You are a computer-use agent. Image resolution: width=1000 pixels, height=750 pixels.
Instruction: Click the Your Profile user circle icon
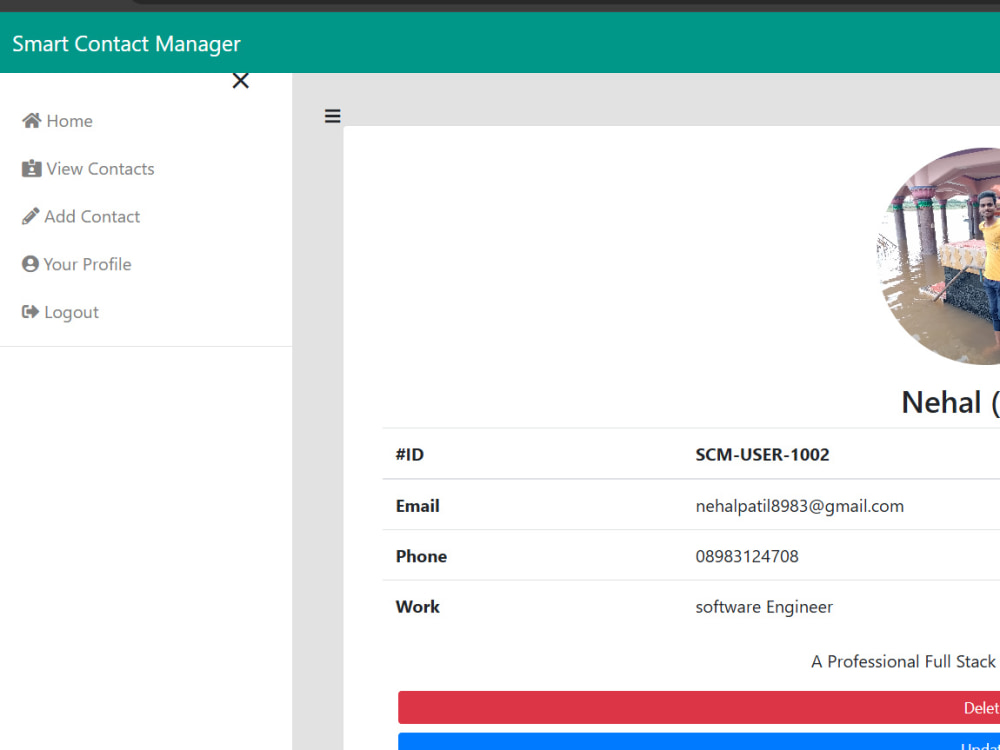[x=30, y=264]
